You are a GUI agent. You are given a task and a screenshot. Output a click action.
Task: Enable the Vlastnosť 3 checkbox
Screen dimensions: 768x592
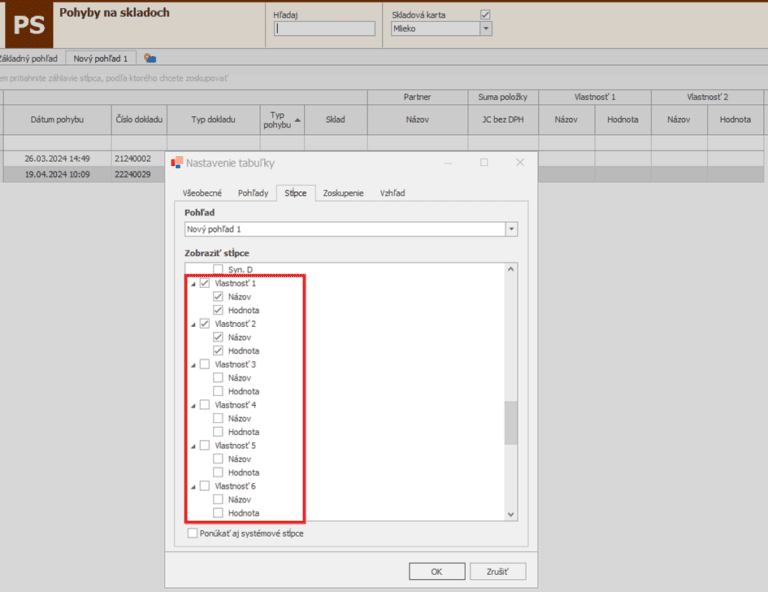pos(205,365)
